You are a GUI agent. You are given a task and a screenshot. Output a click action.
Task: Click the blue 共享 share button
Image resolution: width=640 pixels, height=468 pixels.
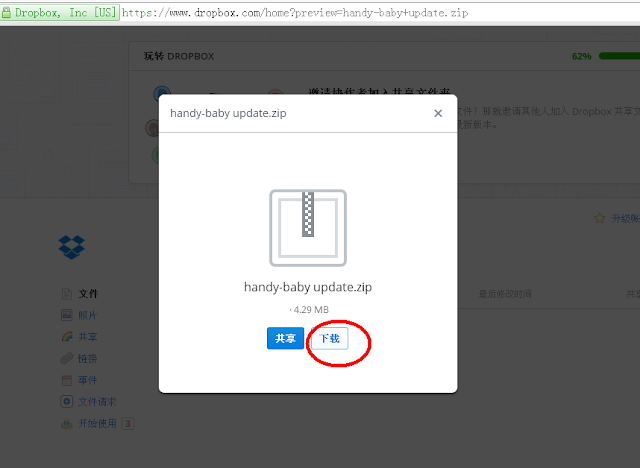285,338
